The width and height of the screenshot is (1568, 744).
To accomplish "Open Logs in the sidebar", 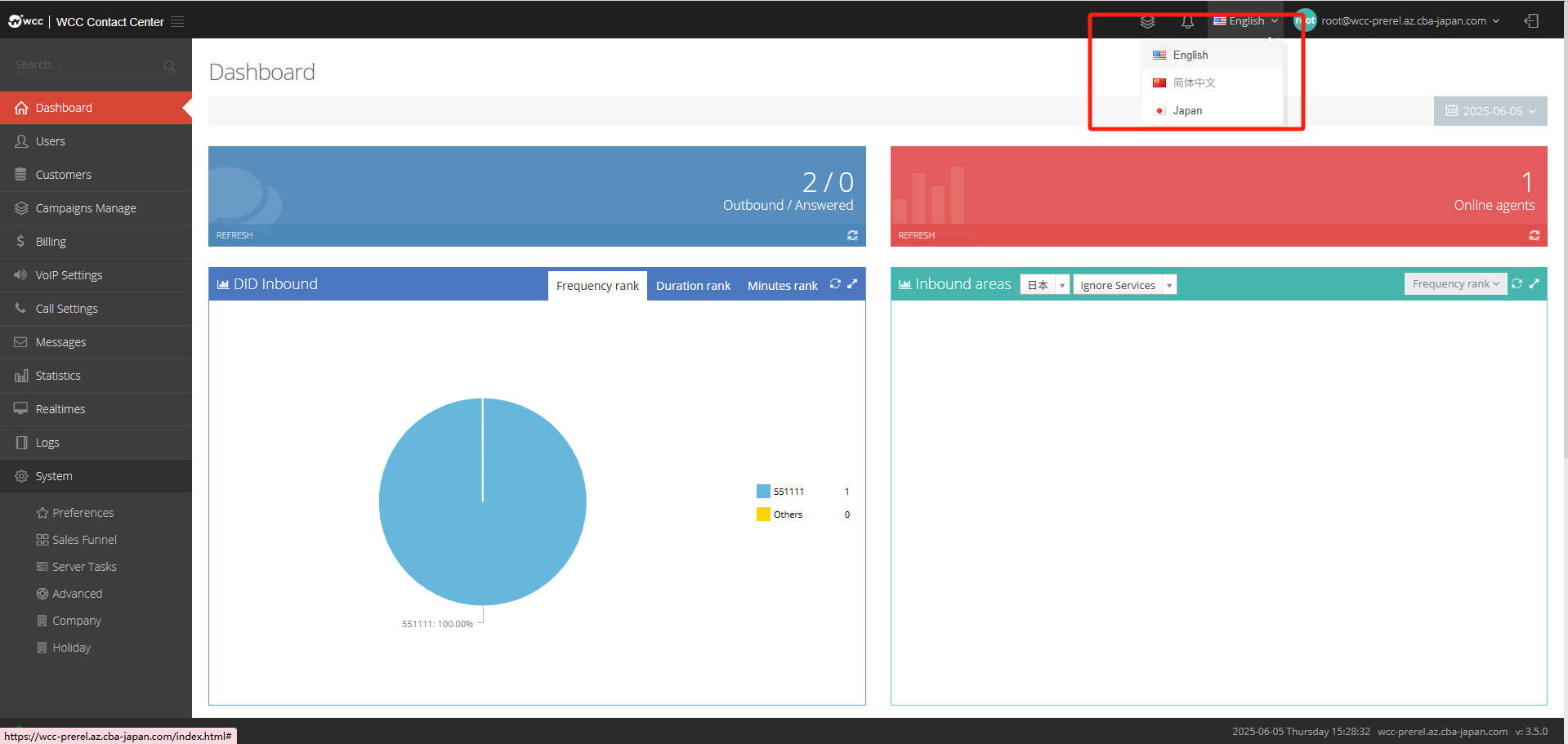I will [x=96, y=443].
